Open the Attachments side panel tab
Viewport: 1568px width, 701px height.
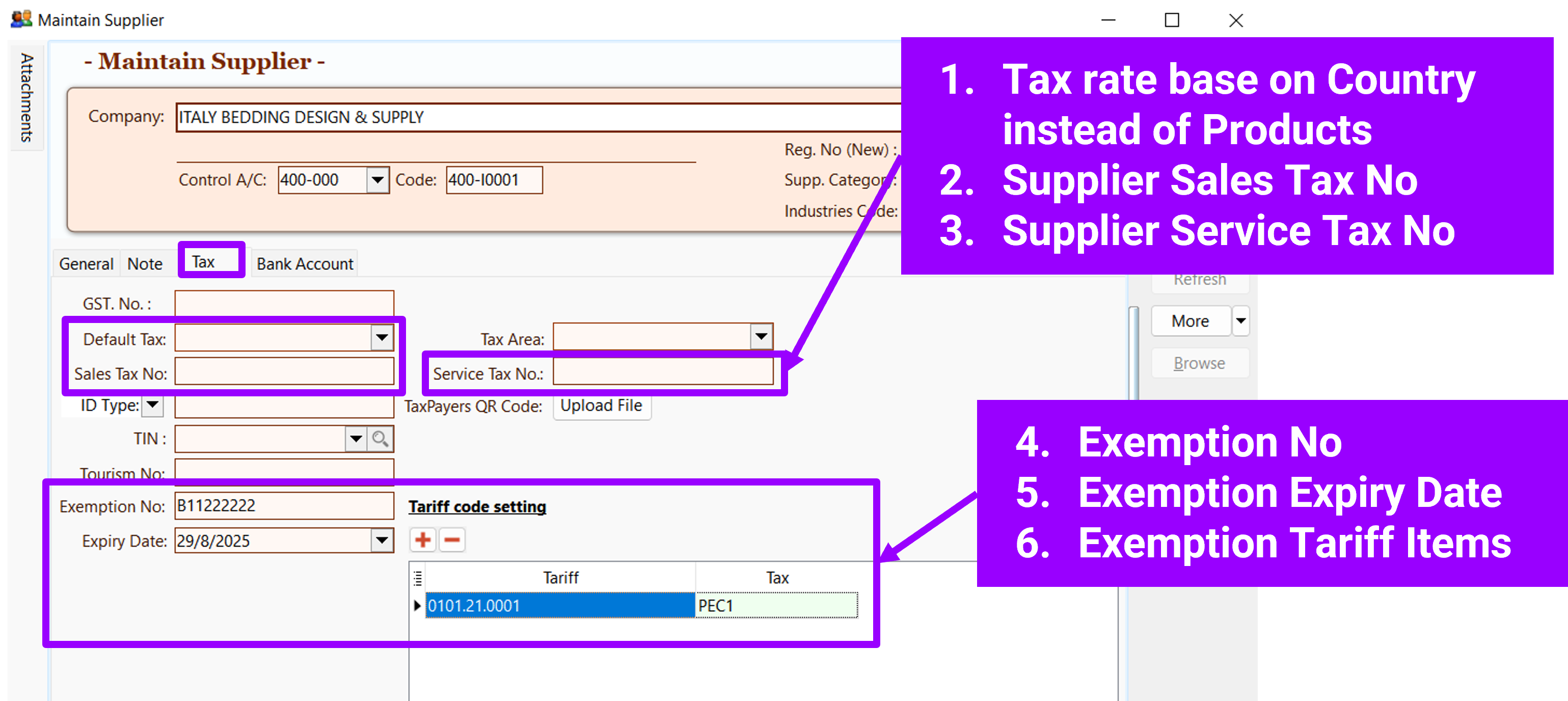pos(27,97)
